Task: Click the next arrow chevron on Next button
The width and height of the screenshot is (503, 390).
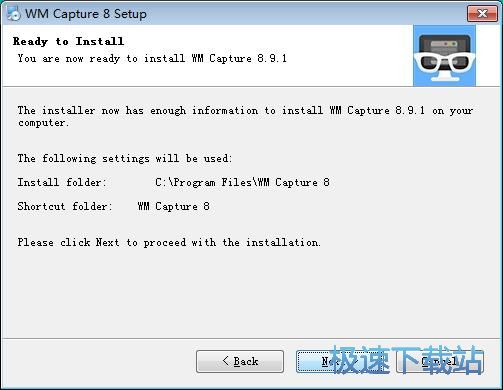Action: pyautogui.click(x=354, y=361)
